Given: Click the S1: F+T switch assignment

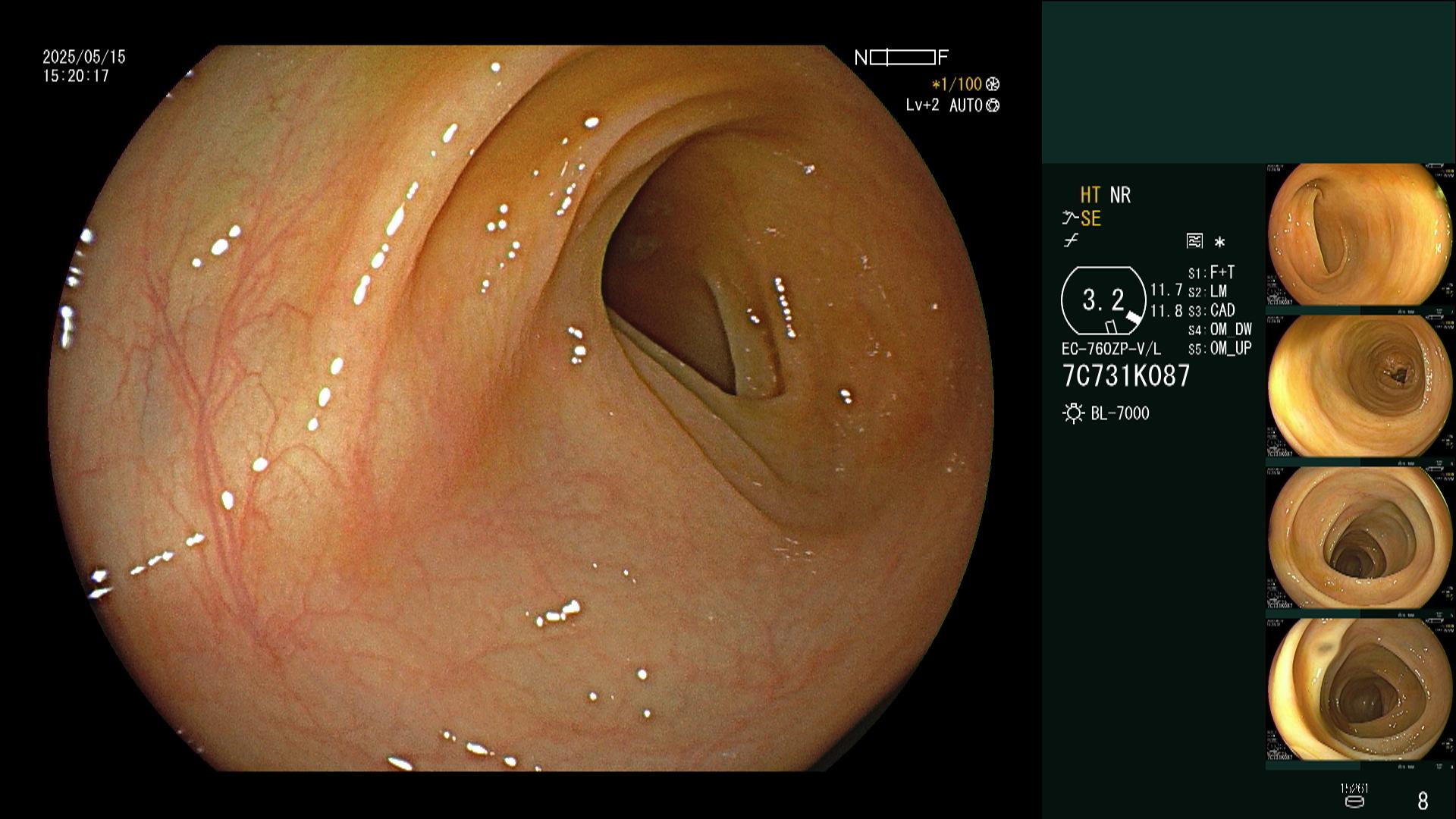Looking at the screenshot, I should tap(1212, 272).
